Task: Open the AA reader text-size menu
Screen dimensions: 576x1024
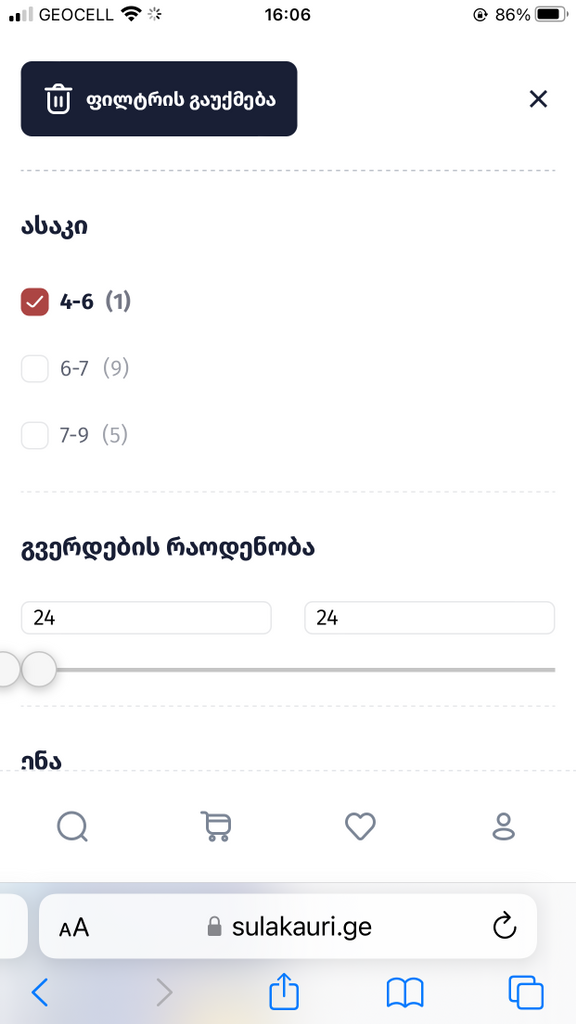Action: pyautogui.click(x=74, y=927)
